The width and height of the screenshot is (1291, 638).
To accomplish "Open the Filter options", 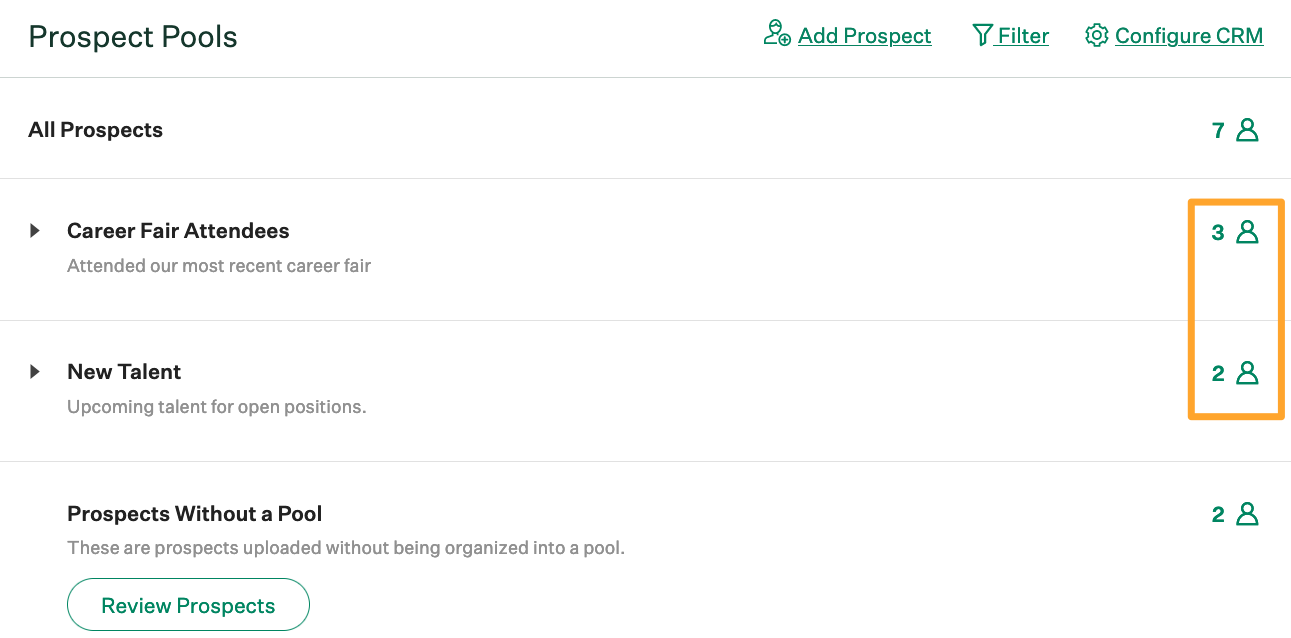I will point(1021,35).
